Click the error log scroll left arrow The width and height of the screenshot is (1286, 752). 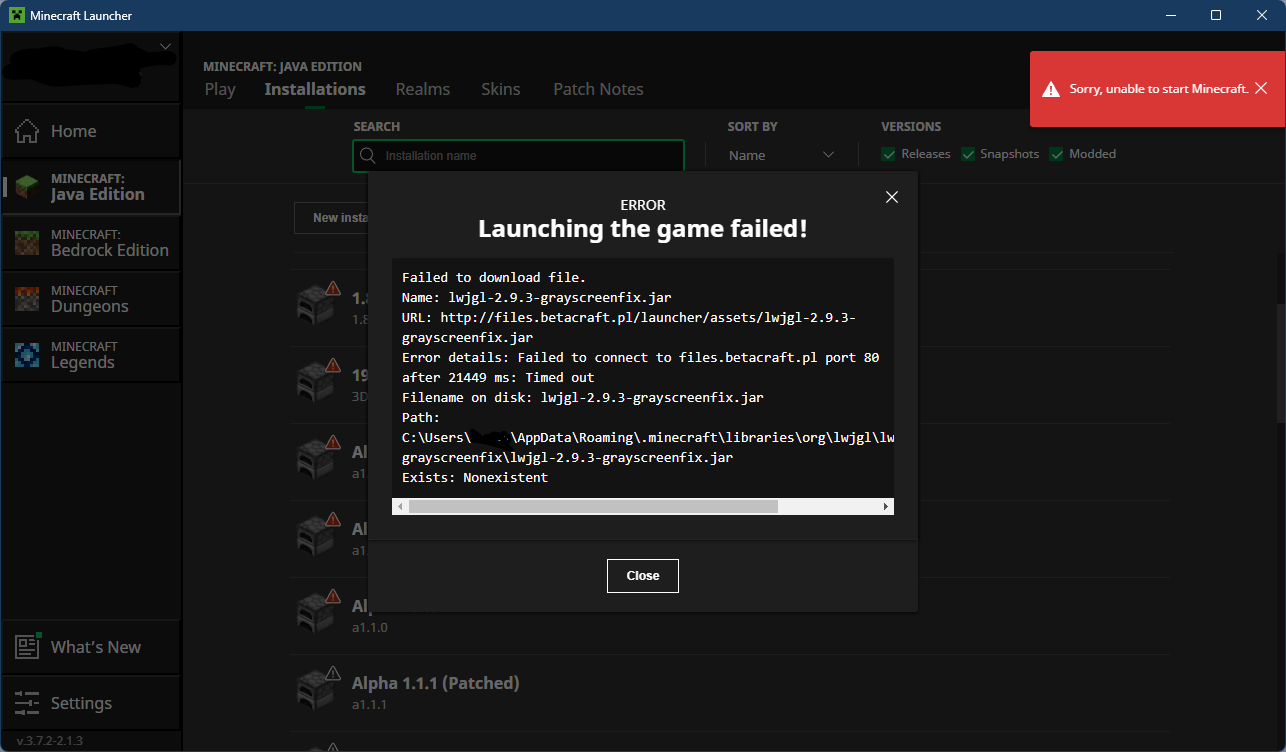(x=400, y=507)
